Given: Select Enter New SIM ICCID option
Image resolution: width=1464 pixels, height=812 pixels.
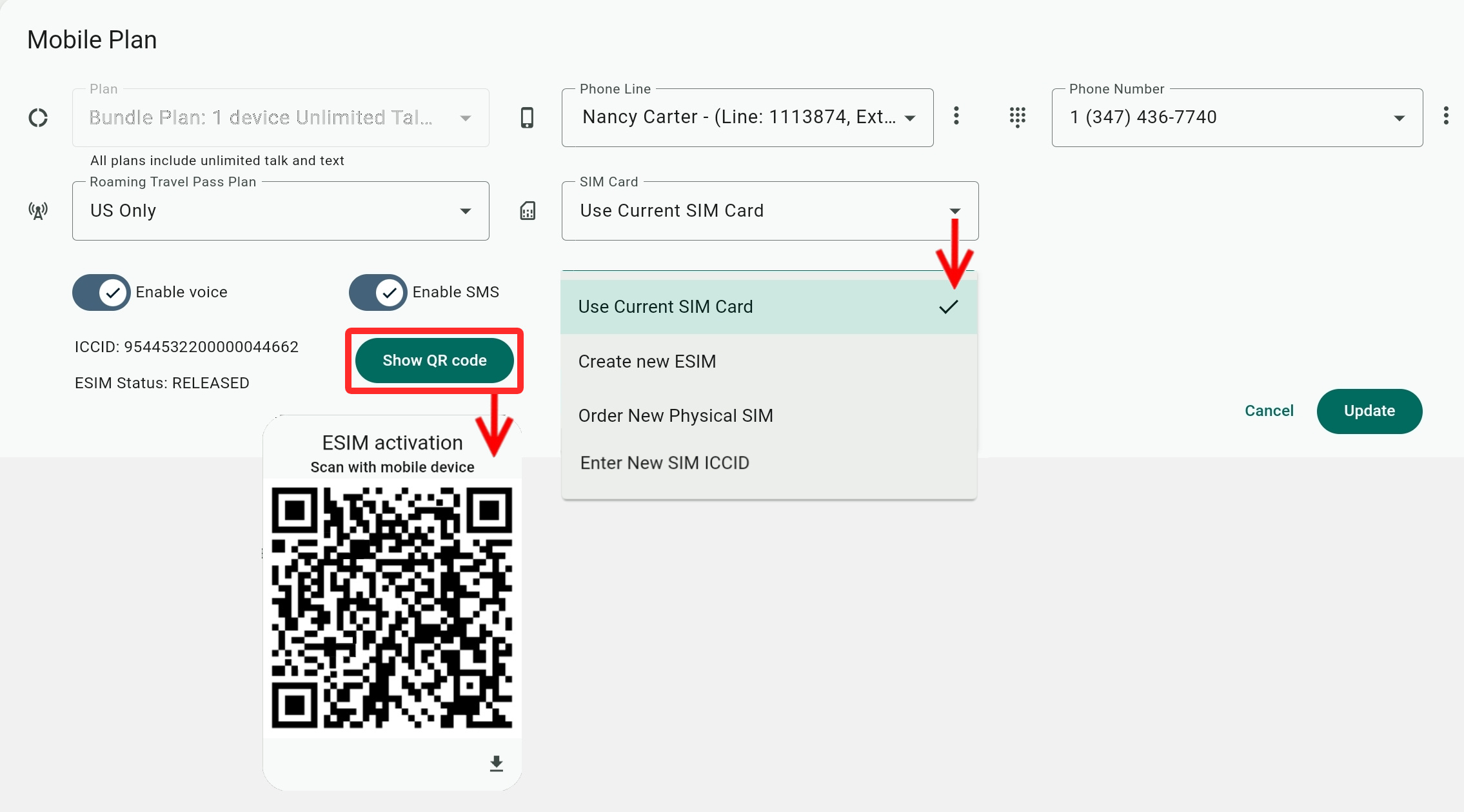Looking at the screenshot, I should tap(664, 463).
